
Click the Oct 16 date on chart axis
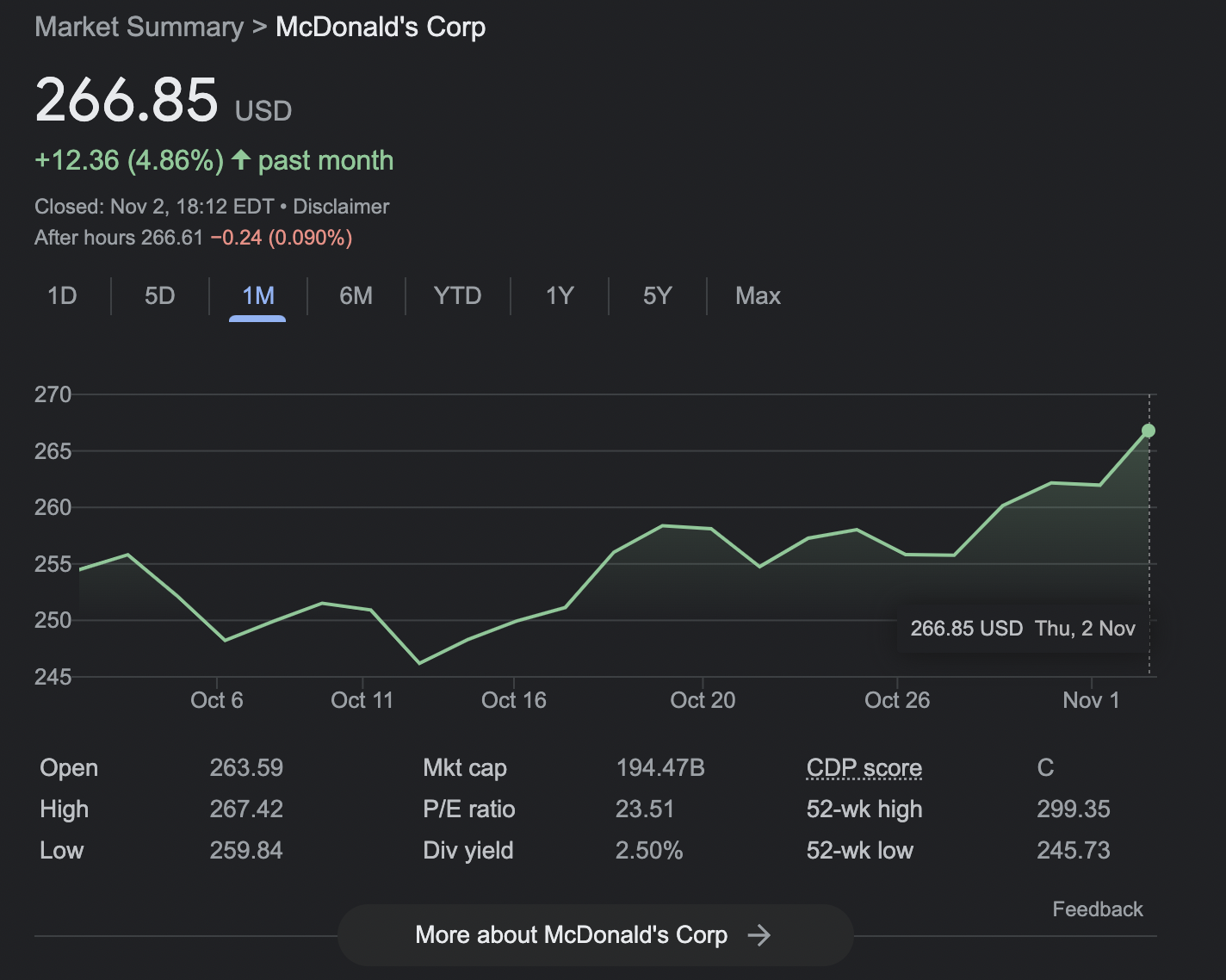513,700
